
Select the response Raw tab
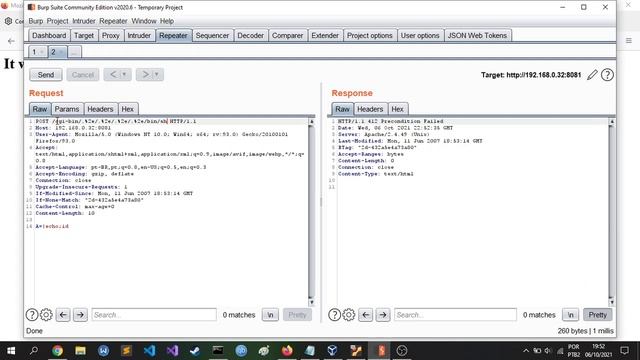[x=342, y=109]
